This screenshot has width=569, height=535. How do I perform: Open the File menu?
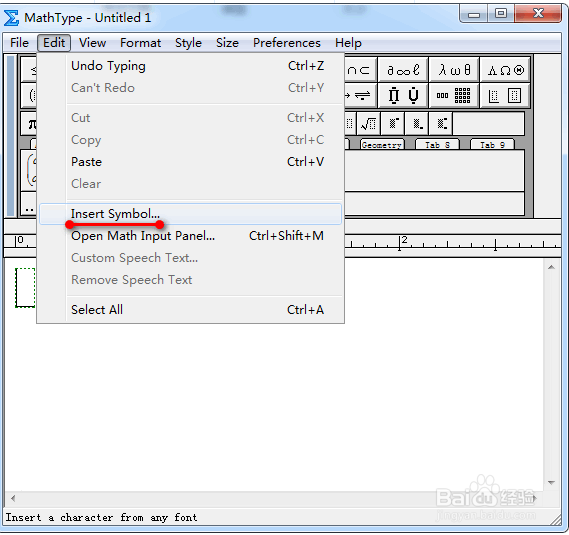point(19,43)
